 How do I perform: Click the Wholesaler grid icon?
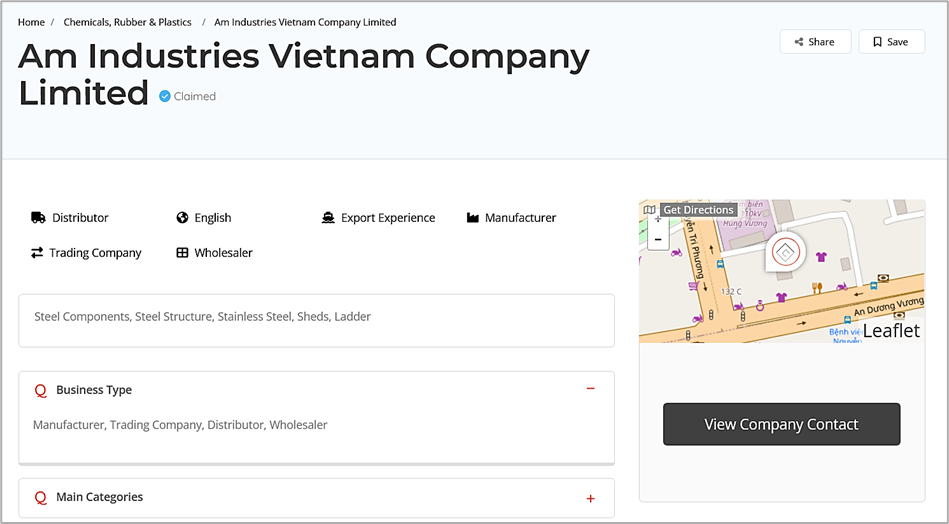182,253
